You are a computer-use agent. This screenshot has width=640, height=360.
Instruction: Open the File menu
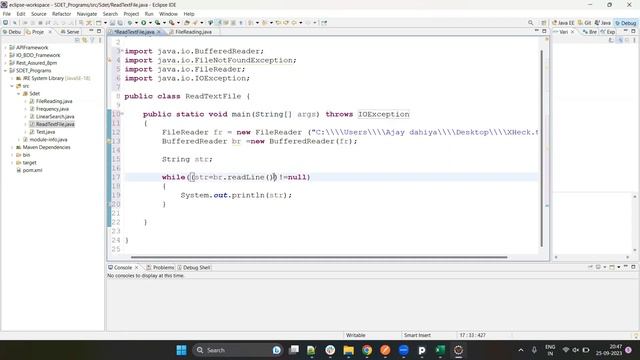point(7,14)
